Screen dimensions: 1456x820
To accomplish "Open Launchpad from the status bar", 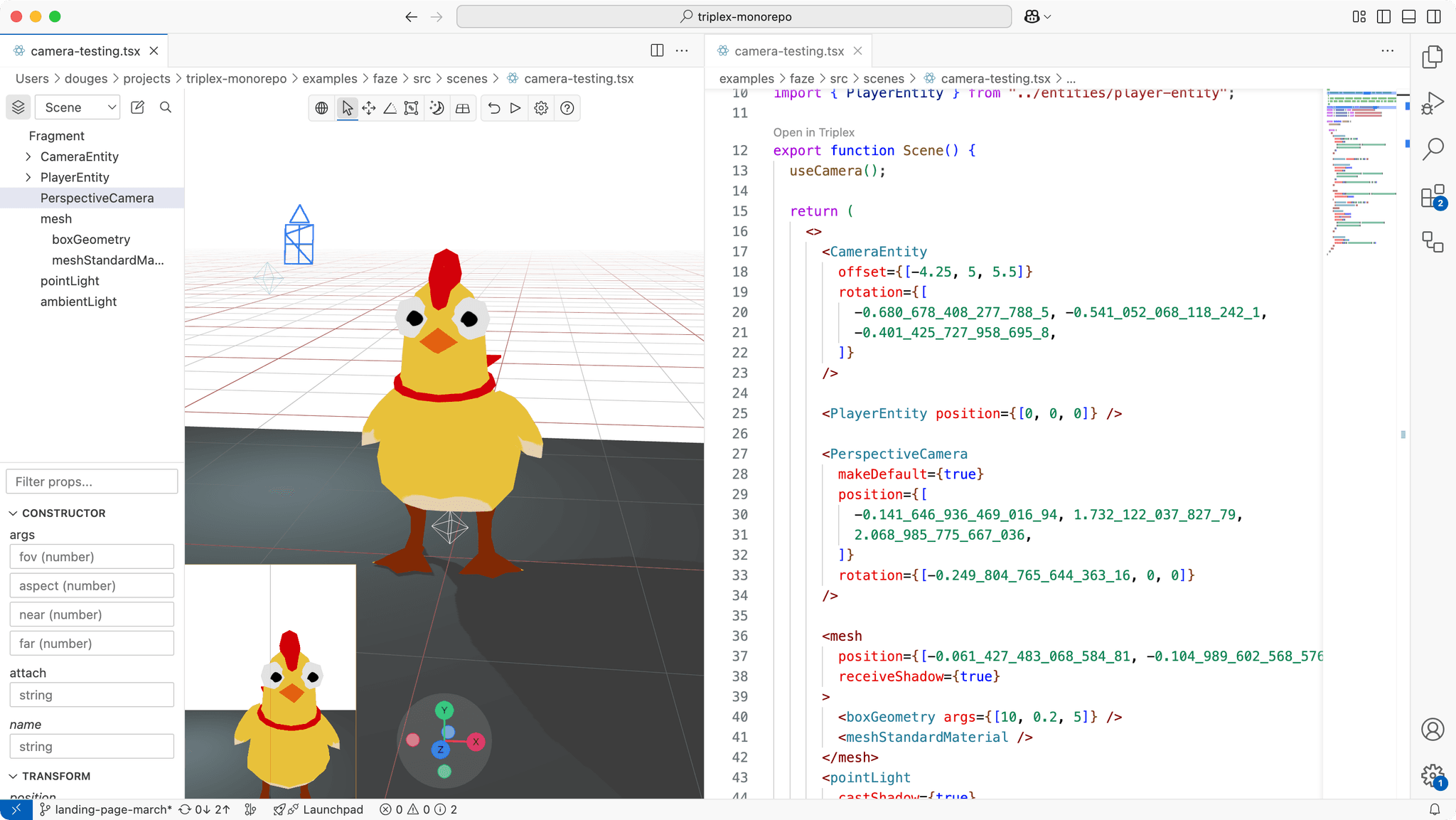I will pos(319,809).
